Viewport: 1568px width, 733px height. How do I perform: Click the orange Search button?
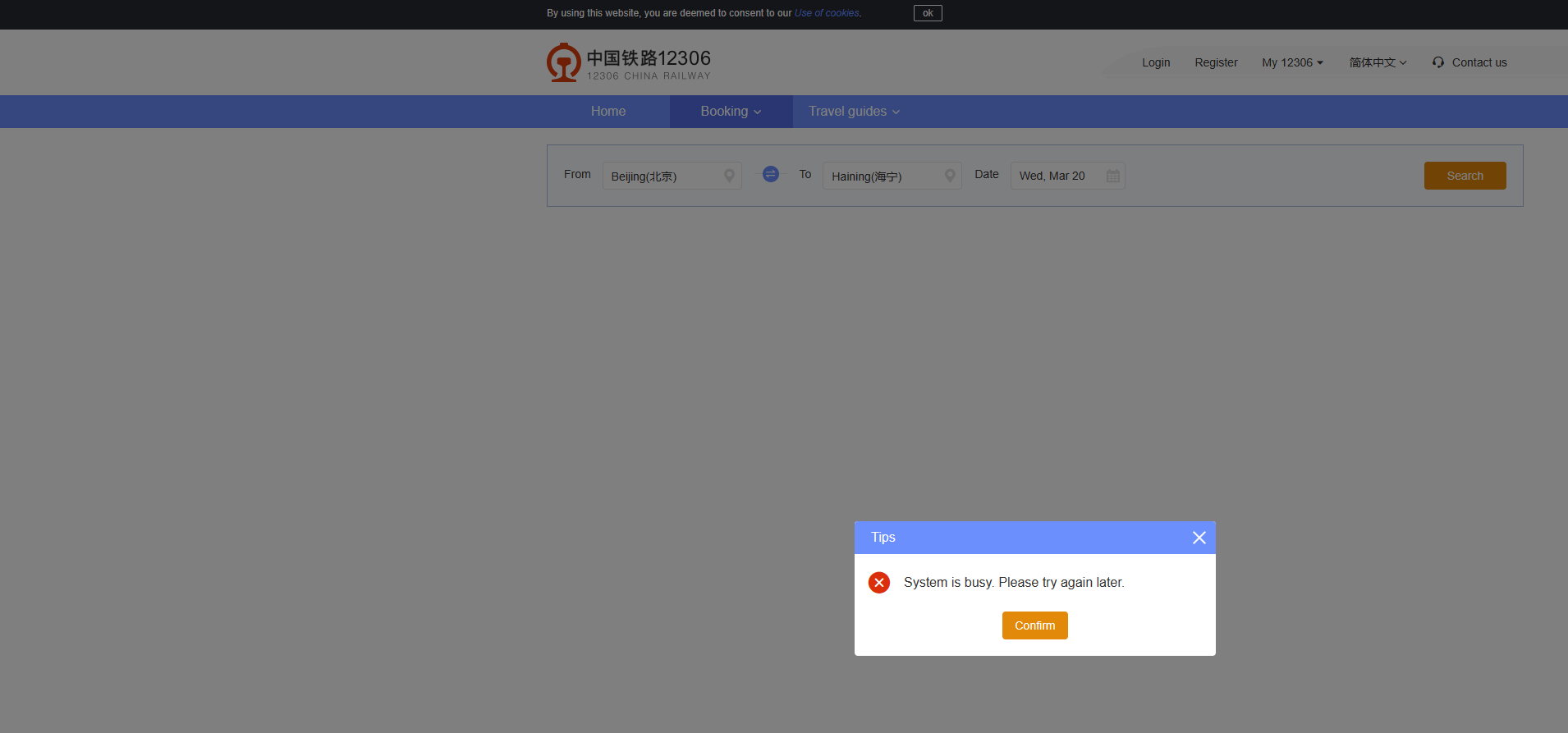pyautogui.click(x=1465, y=176)
